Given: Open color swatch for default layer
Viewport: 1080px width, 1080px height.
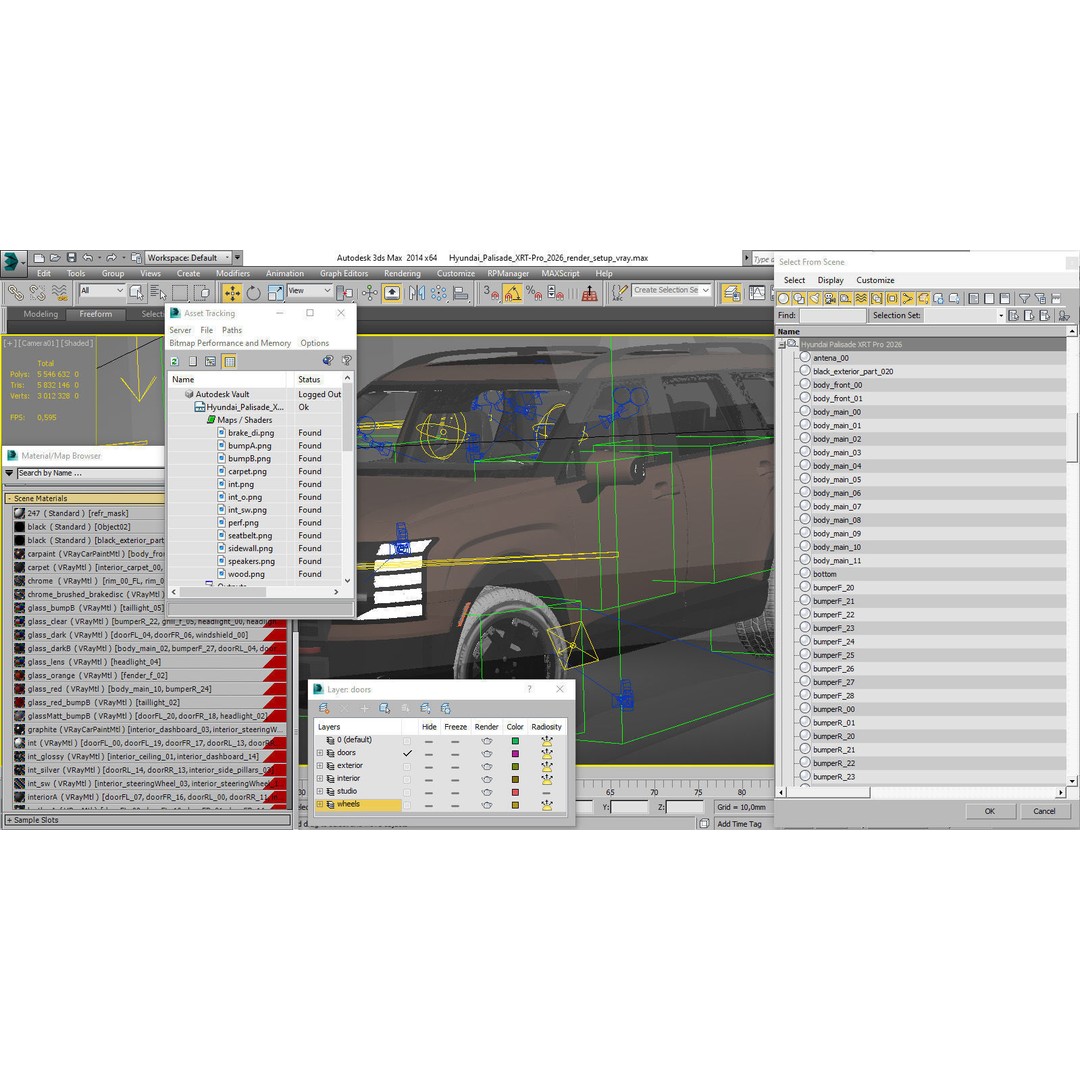Looking at the screenshot, I should (x=515, y=741).
